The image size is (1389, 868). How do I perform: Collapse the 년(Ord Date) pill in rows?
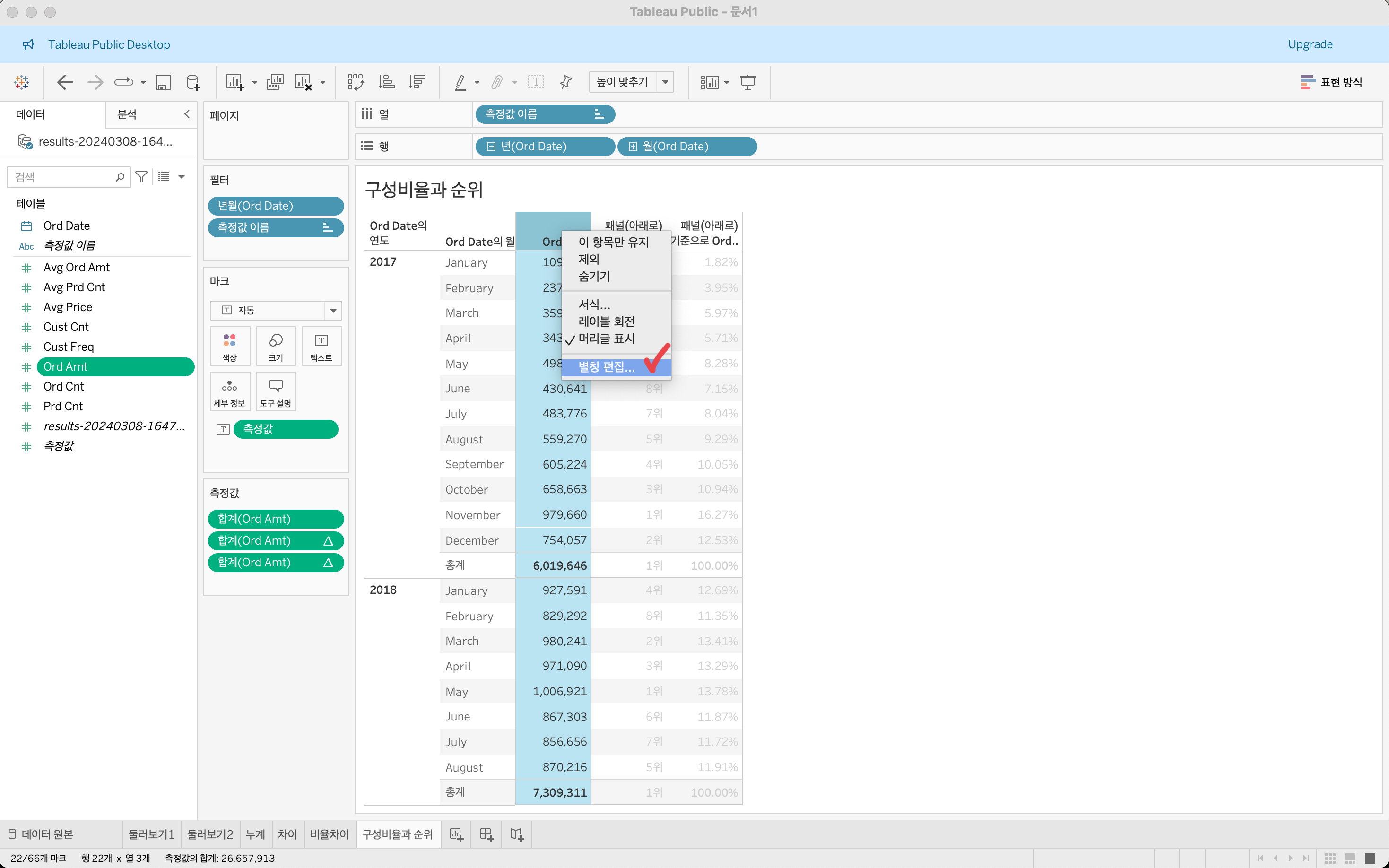coord(491,147)
